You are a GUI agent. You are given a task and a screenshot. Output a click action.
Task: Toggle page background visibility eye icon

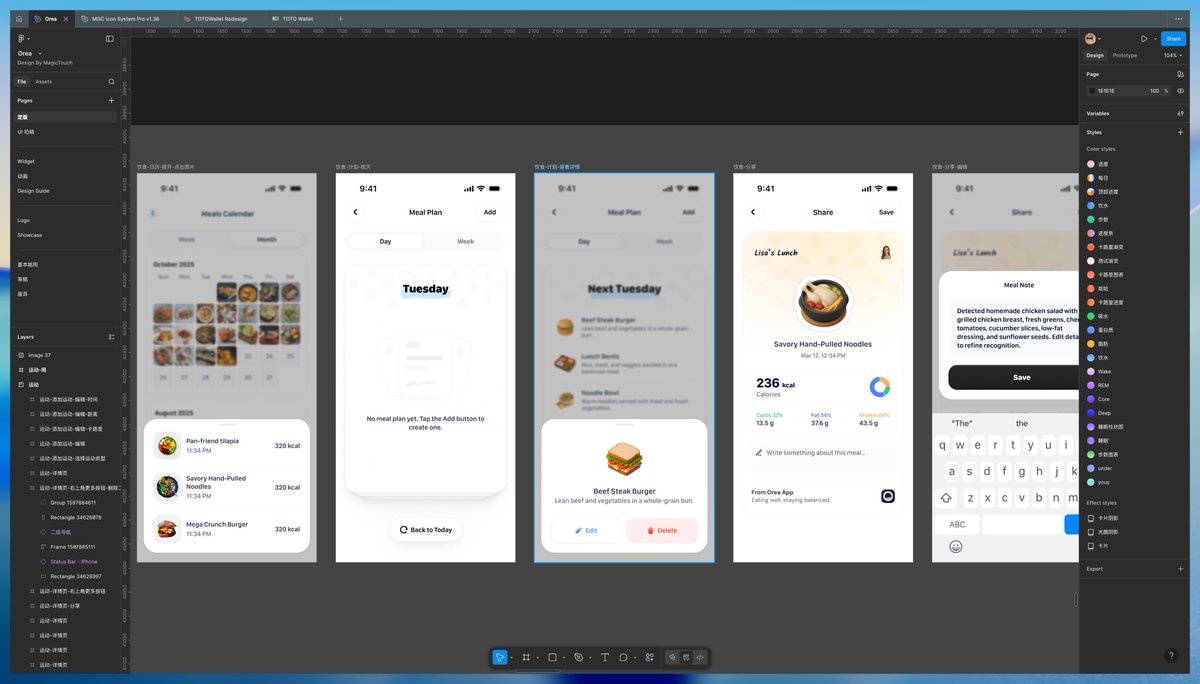pos(1181,91)
